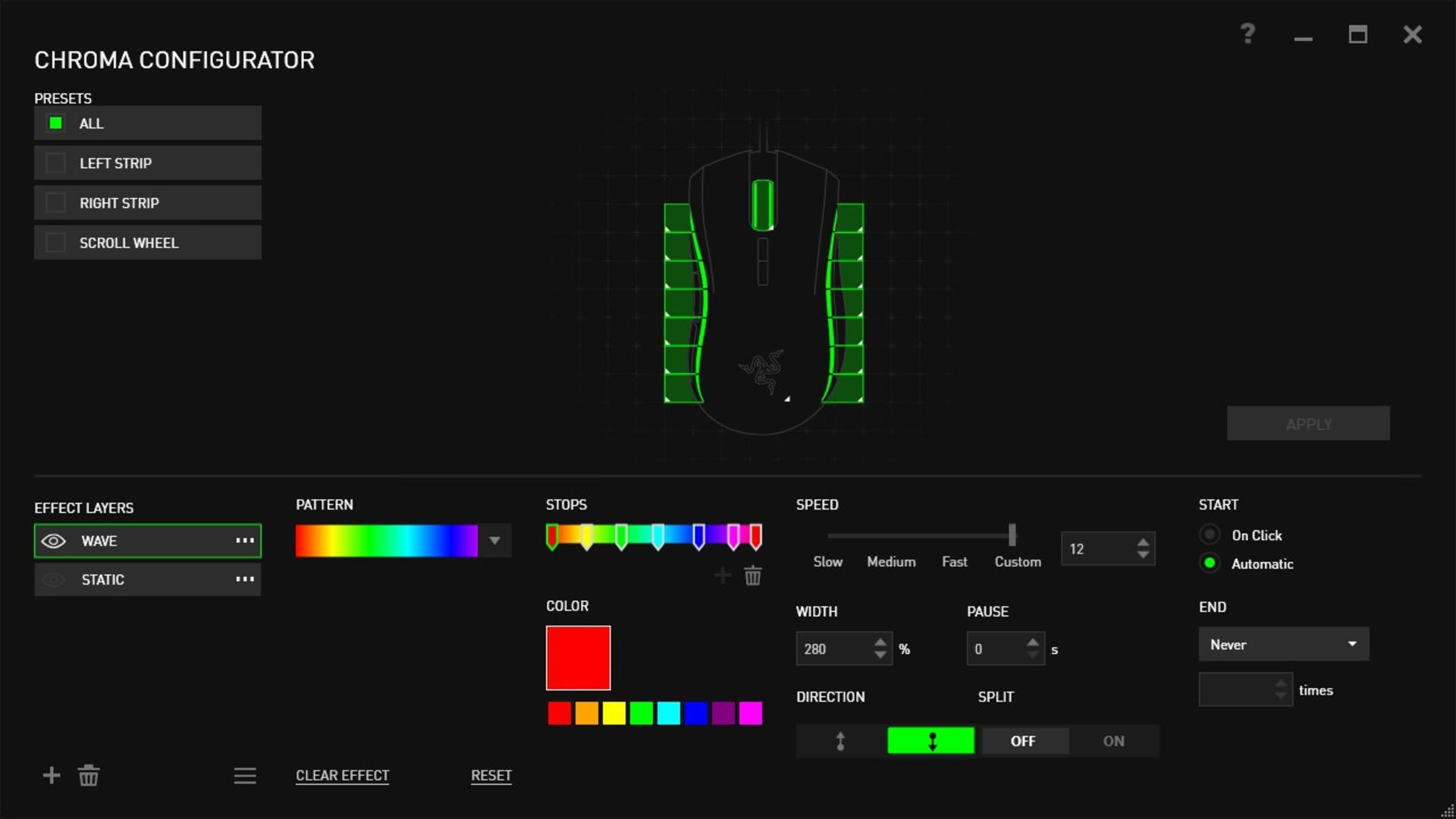
Task: Pick the purple palette swatch
Action: [723, 713]
